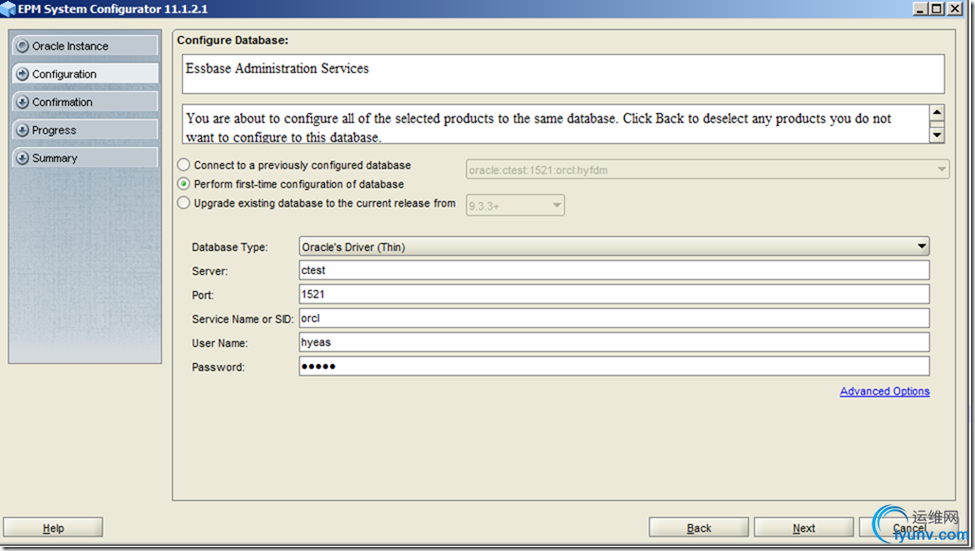Open the Database Type dropdown
The width and height of the screenshot is (975, 551).
pos(614,247)
